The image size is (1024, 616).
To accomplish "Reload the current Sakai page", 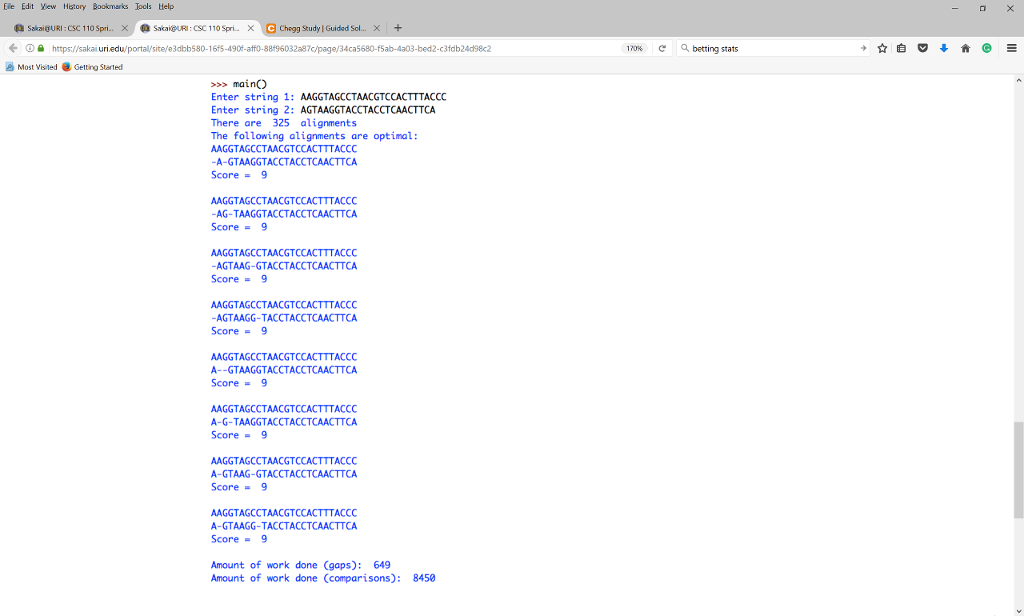I will (662, 47).
